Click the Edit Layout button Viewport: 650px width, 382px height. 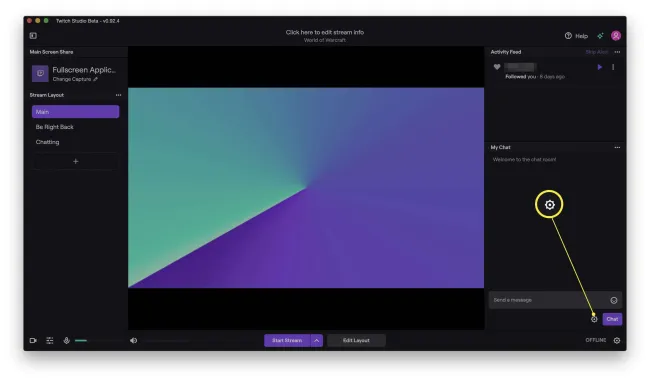click(x=356, y=340)
